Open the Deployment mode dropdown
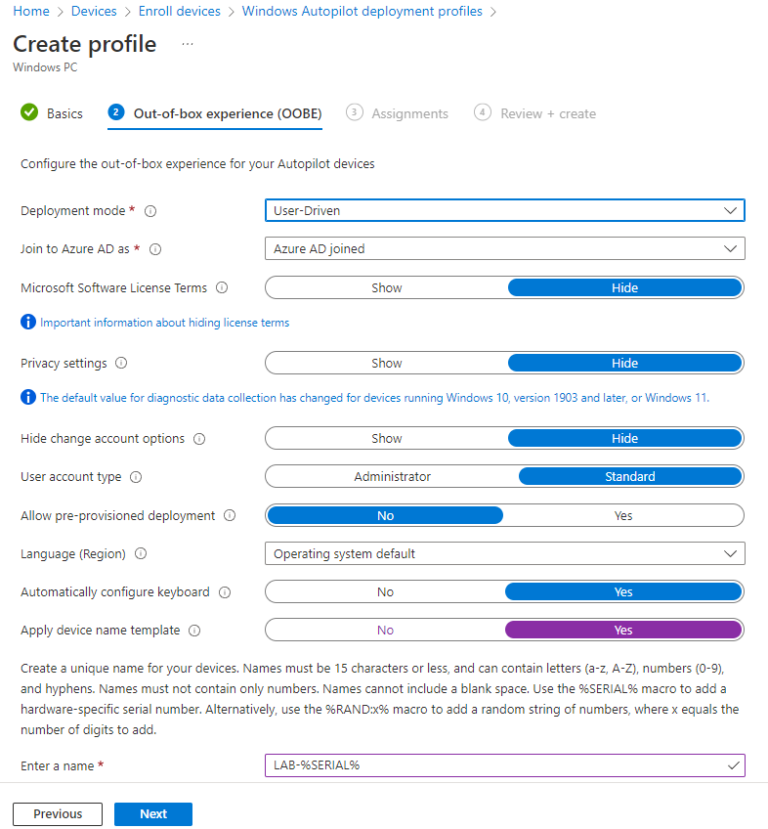 click(504, 211)
